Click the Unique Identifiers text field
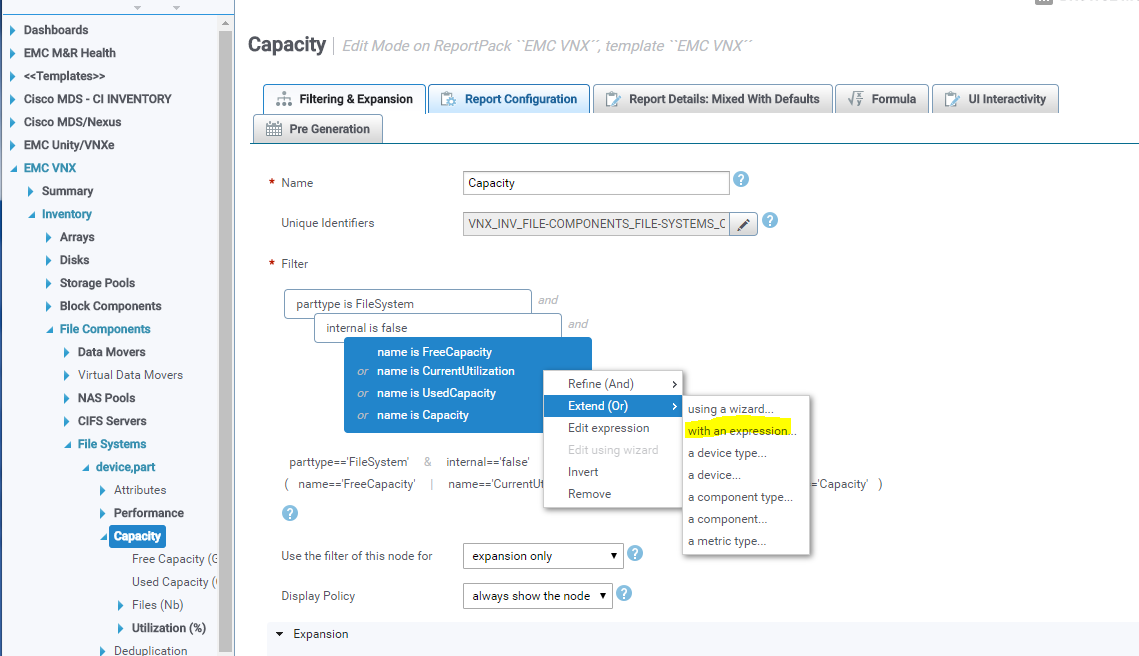This screenshot has width=1139, height=656. coord(596,224)
